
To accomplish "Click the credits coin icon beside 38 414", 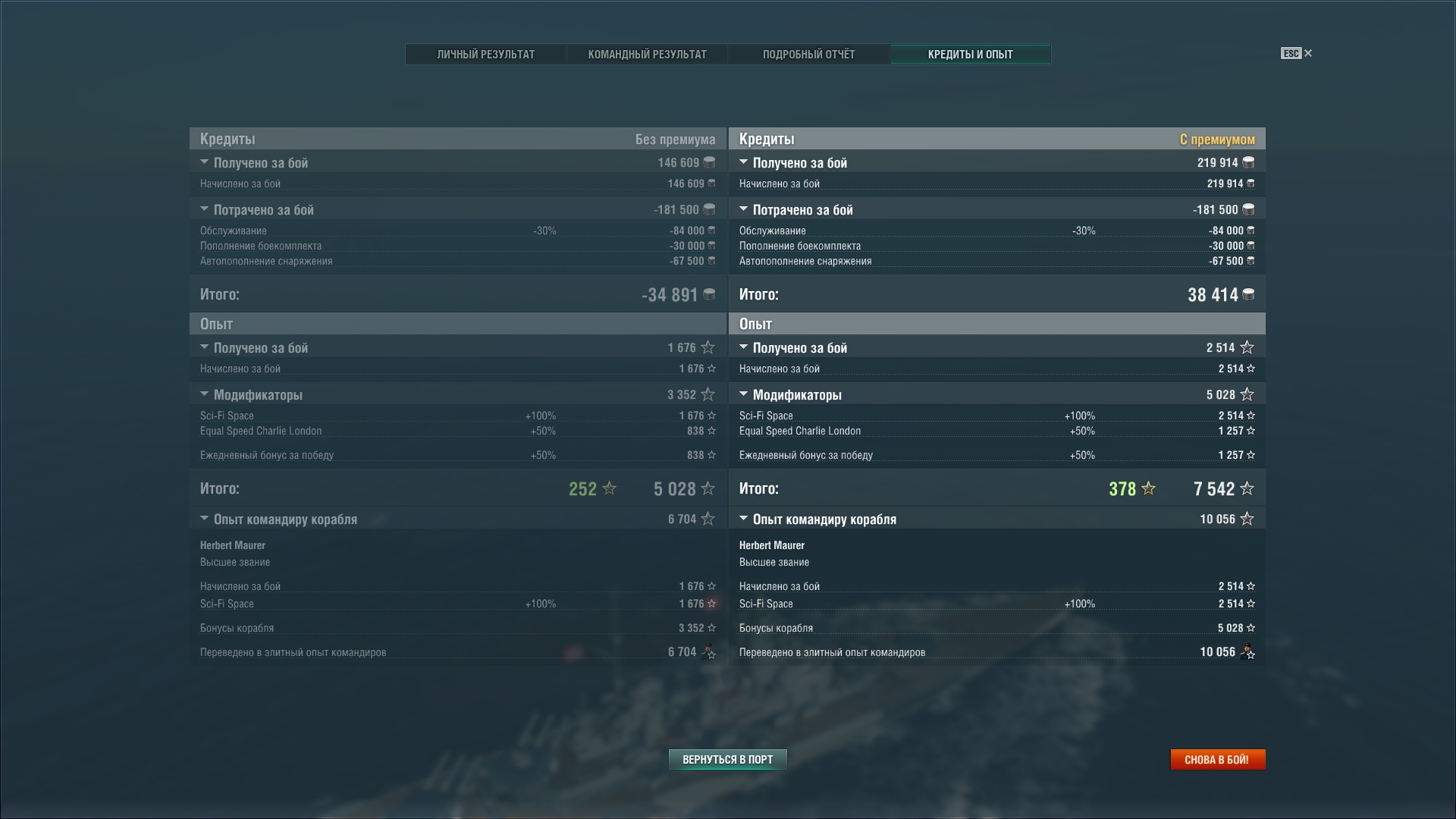I will 1248,294.
